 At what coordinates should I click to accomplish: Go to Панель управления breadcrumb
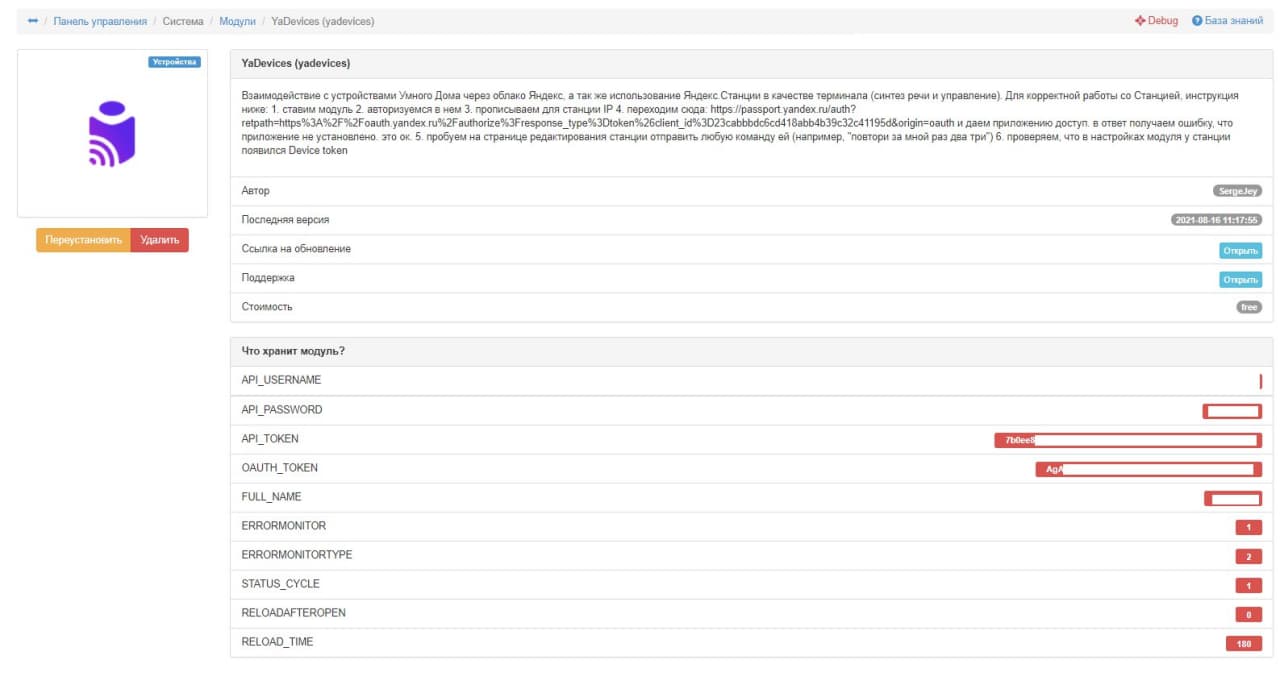coord(100,21)
